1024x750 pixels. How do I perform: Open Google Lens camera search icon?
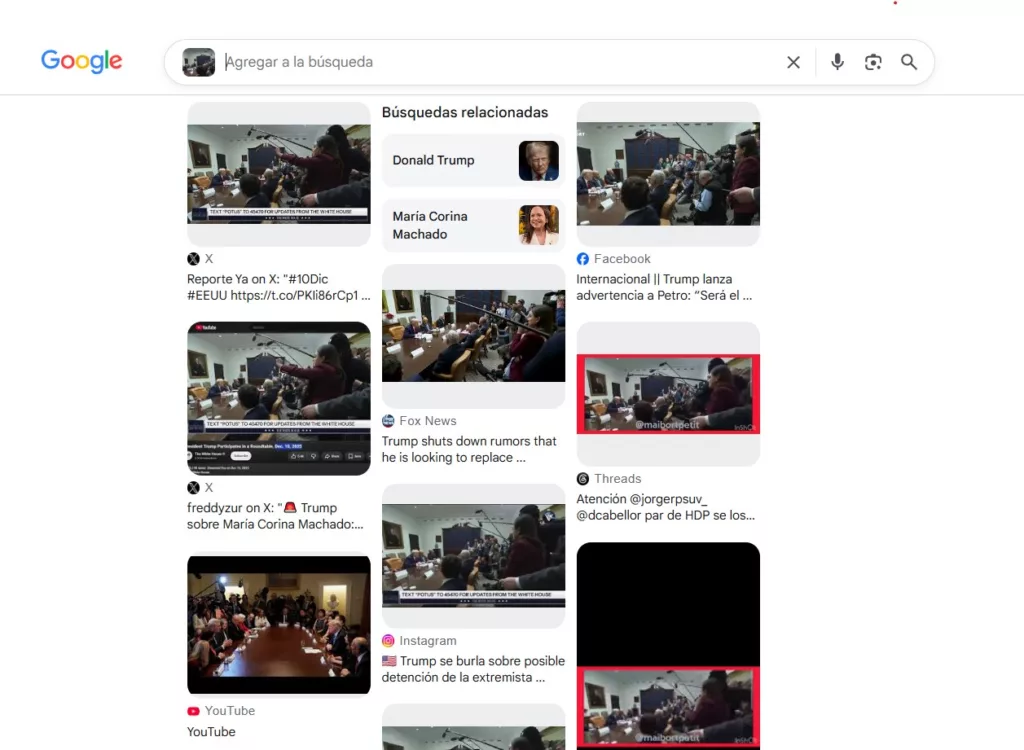(873, 62)
